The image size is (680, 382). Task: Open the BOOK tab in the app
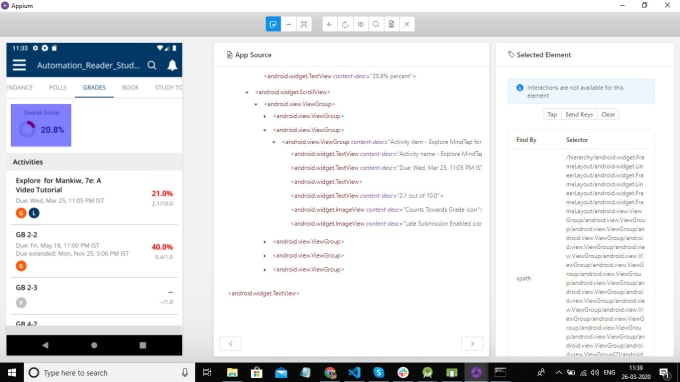click(x=130, y=88)
